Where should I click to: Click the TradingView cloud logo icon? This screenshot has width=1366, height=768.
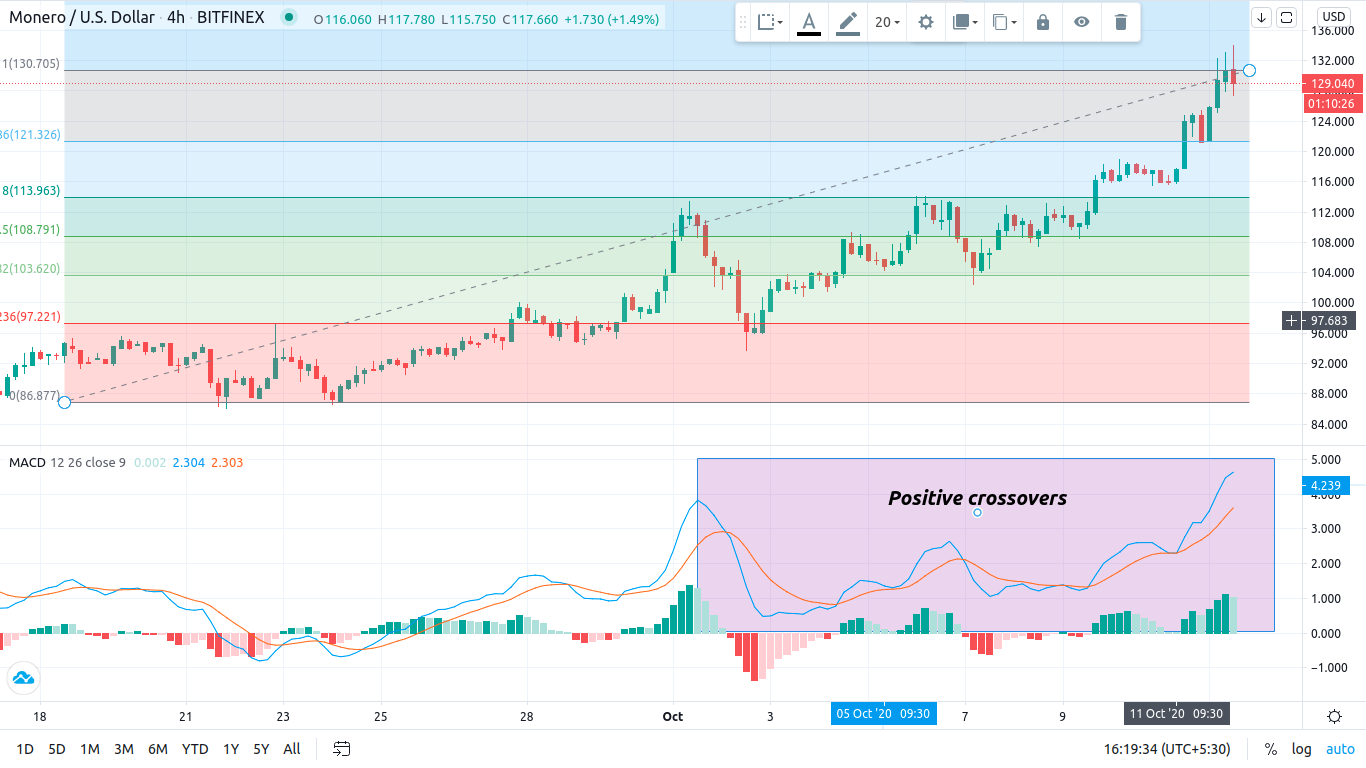(22, 678)
